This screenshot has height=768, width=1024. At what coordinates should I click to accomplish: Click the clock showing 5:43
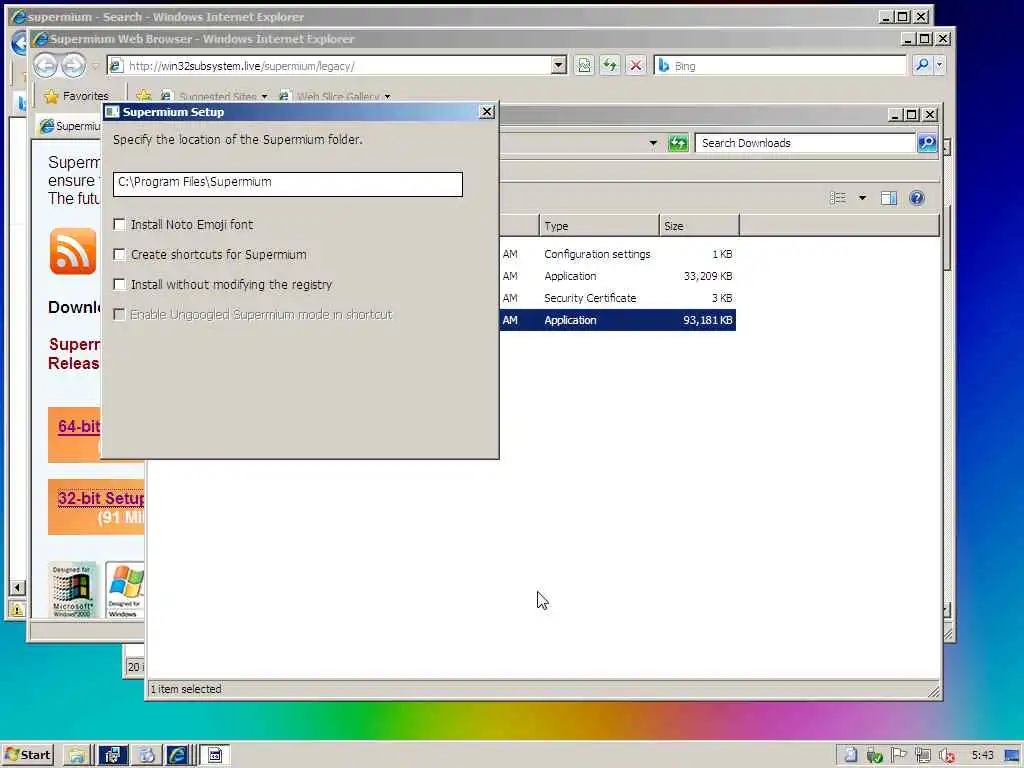pyautogui.click(x=982, y=755)
